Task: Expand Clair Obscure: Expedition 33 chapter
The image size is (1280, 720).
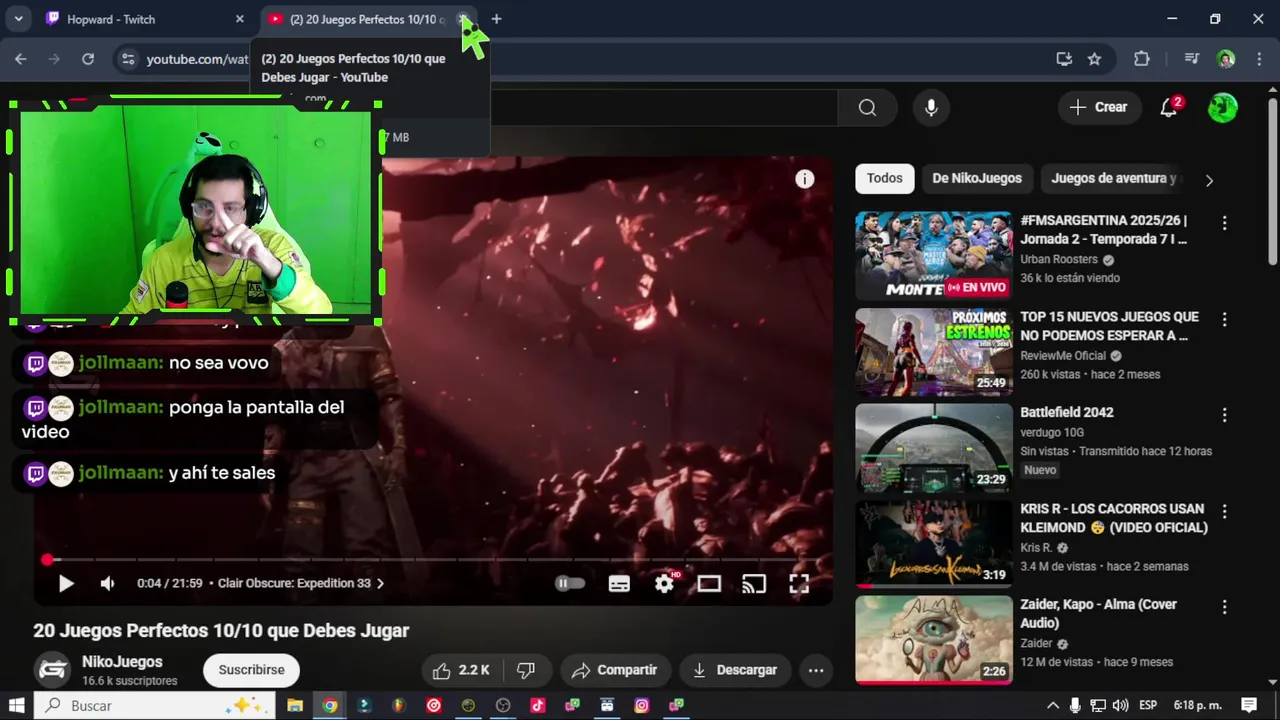Action: tap(301, 583)
